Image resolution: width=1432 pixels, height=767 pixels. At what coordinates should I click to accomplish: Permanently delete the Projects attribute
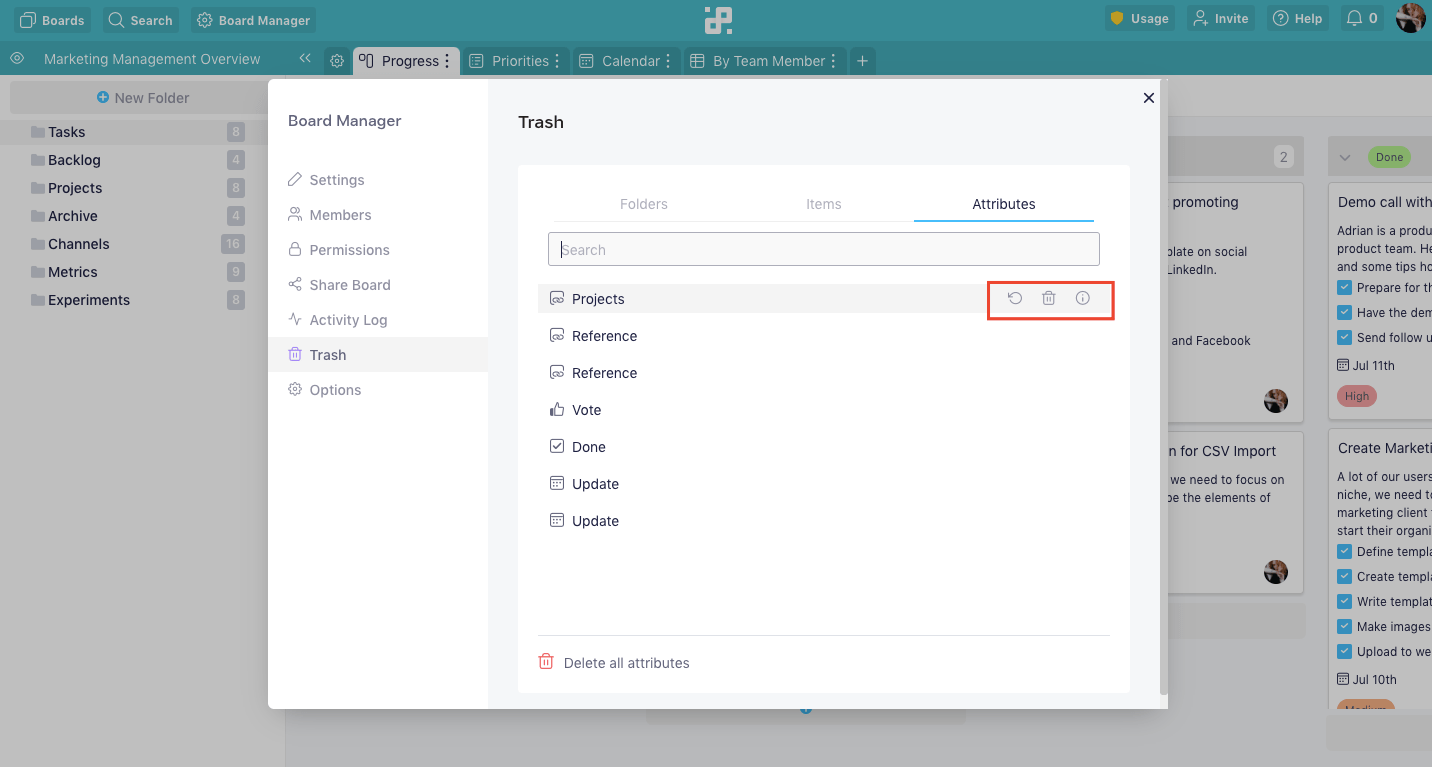point(1049,298)
